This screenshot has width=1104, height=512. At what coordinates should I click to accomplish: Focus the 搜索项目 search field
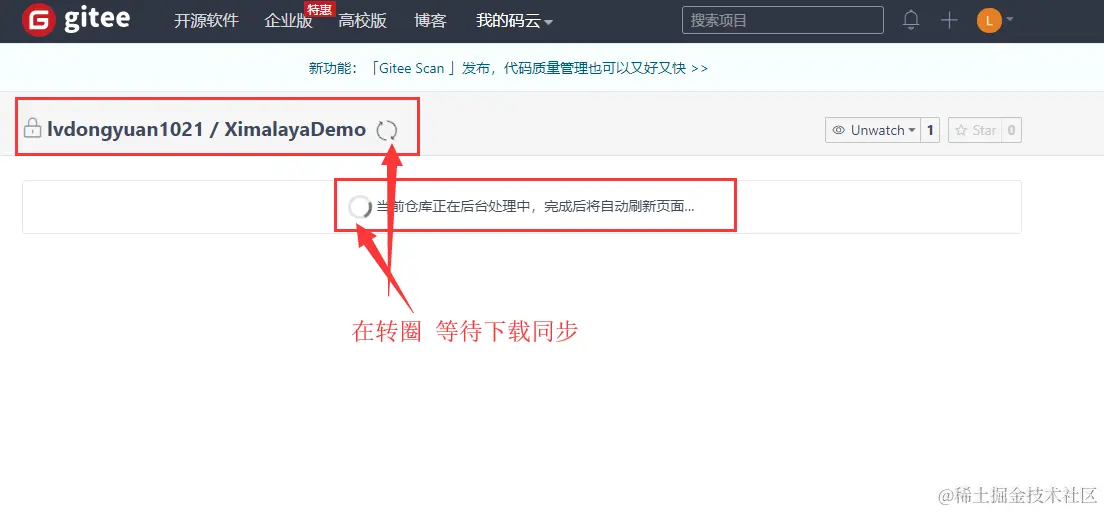pos(782,20)
